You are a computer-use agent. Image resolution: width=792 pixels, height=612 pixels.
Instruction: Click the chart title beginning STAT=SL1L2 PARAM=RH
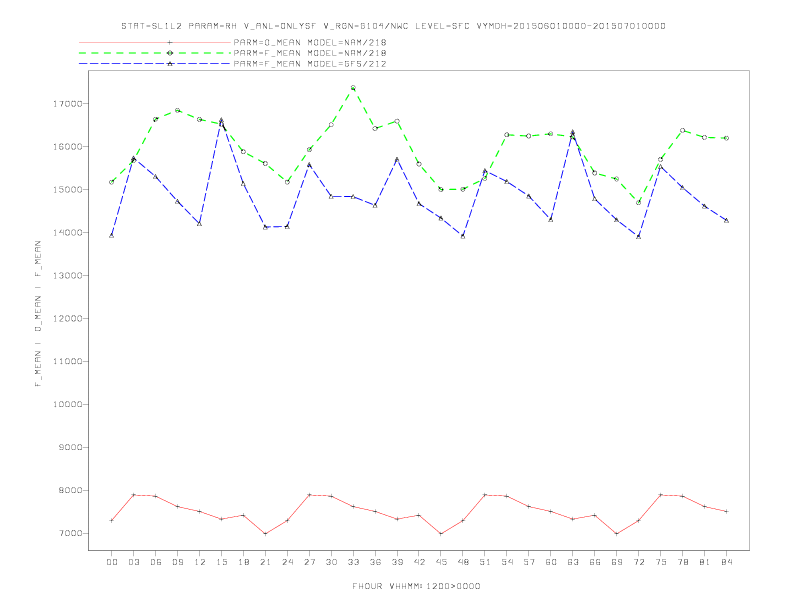coord(393,26)
